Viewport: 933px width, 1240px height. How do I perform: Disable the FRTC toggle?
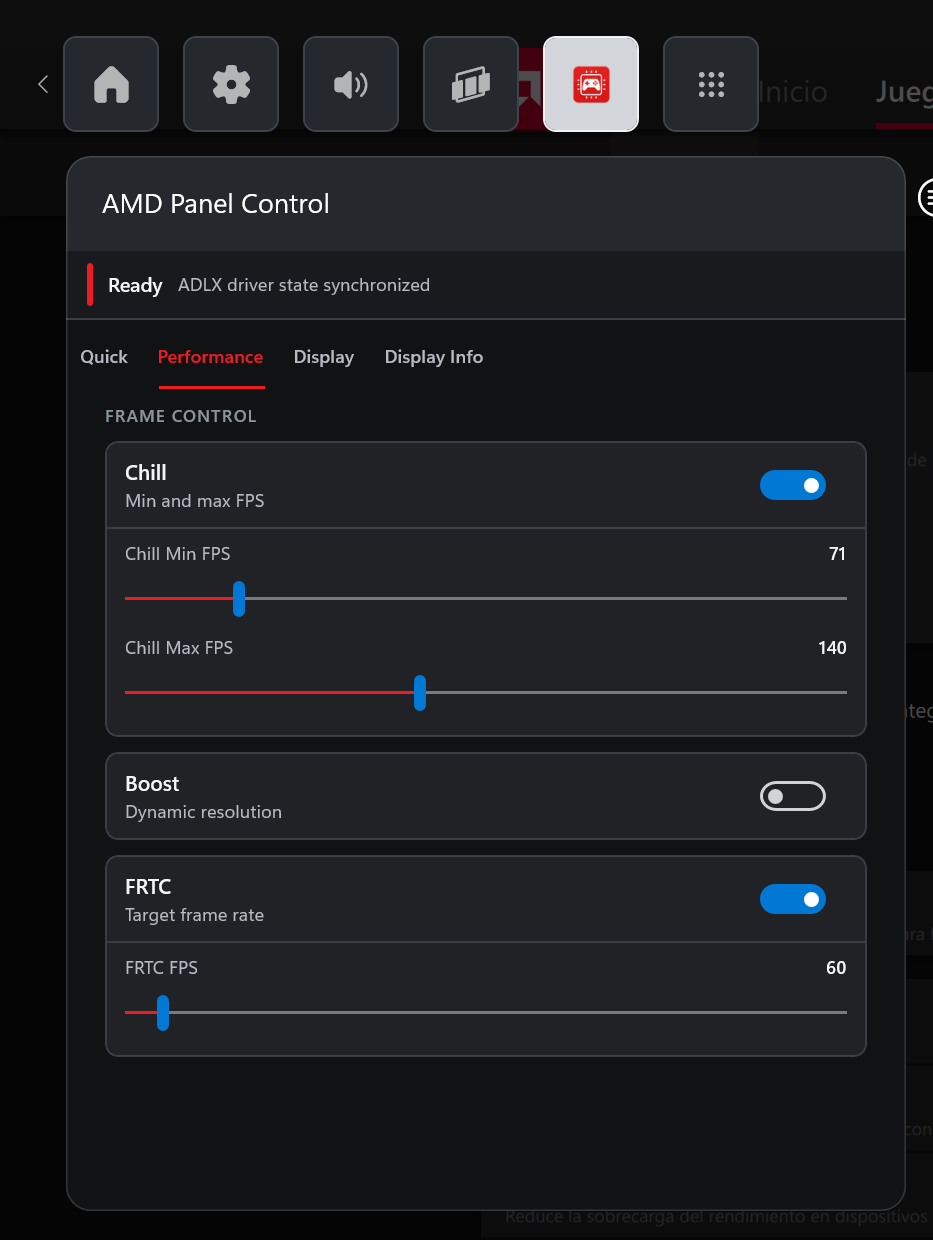click(793, 899)
